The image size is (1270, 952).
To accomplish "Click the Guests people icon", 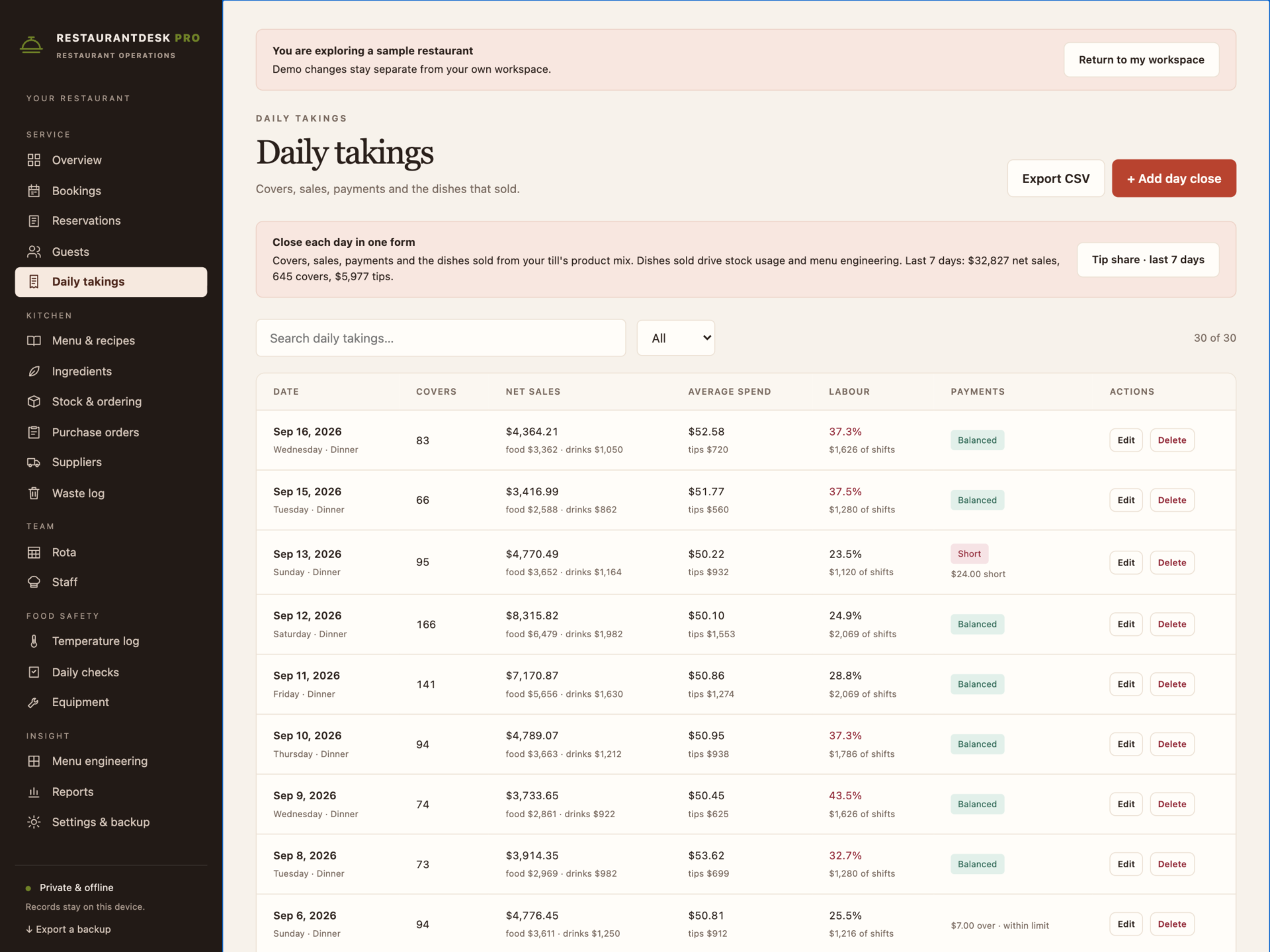I will point(34,251).
